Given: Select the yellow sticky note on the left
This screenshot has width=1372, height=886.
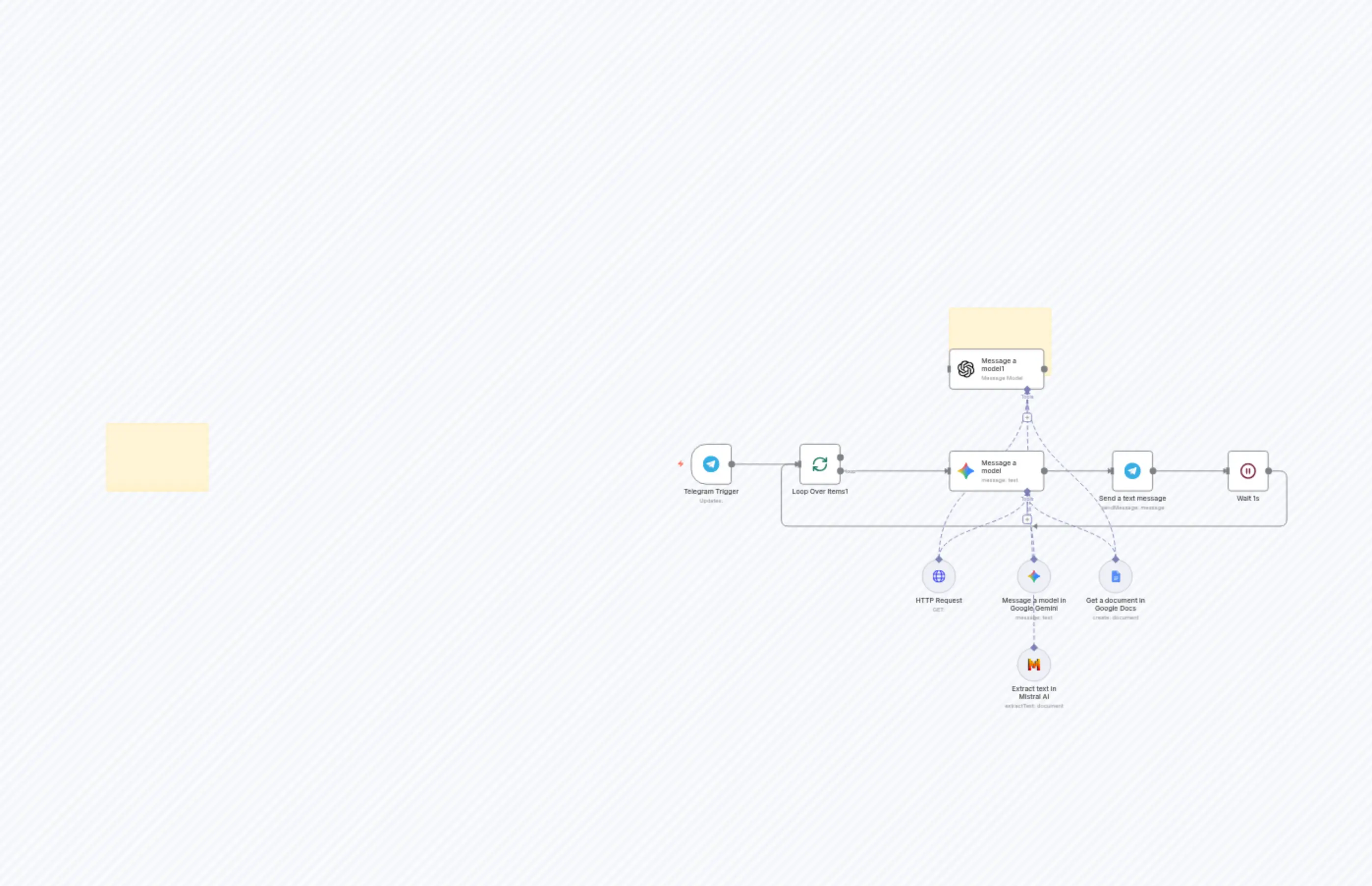Looking at the screenshot, I should point(157,458).
